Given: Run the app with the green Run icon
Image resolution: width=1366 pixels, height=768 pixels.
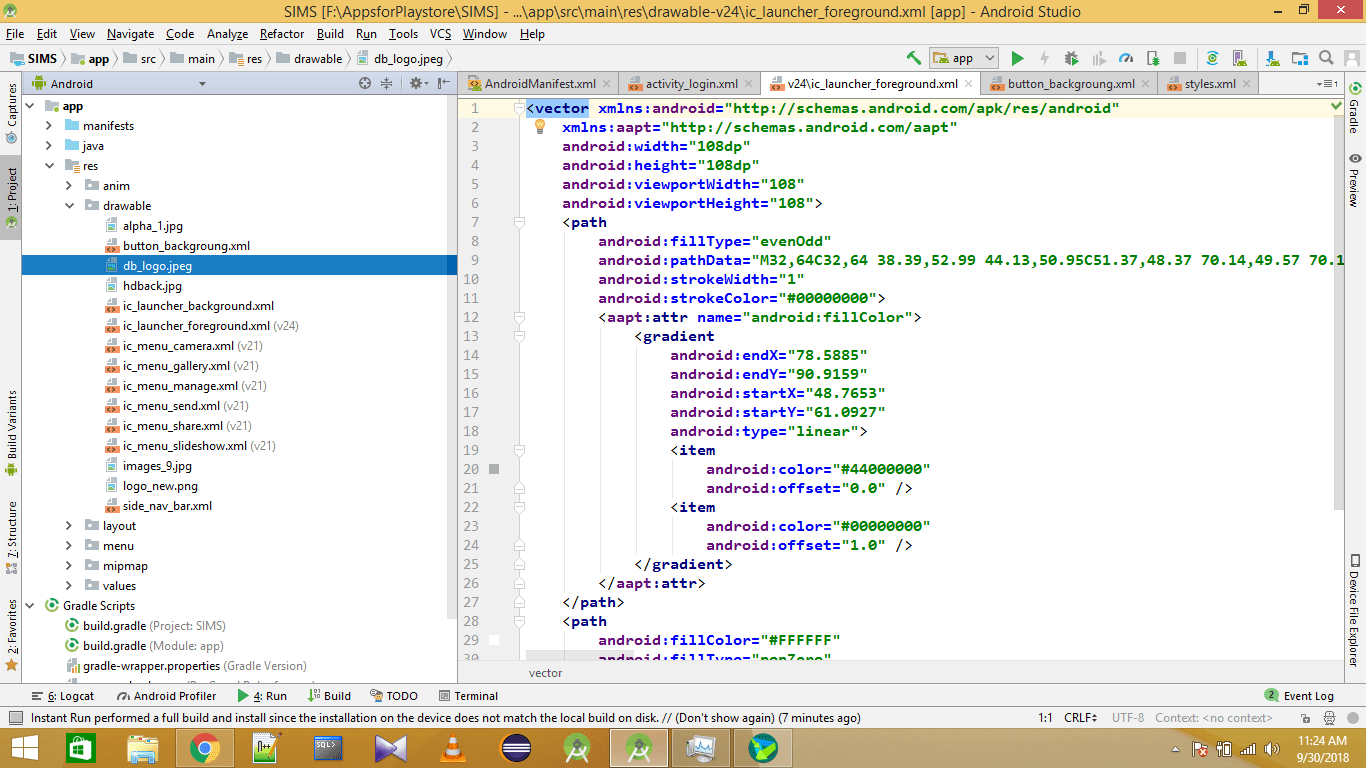Looking at the screenshot, I should pos(1016,57).
